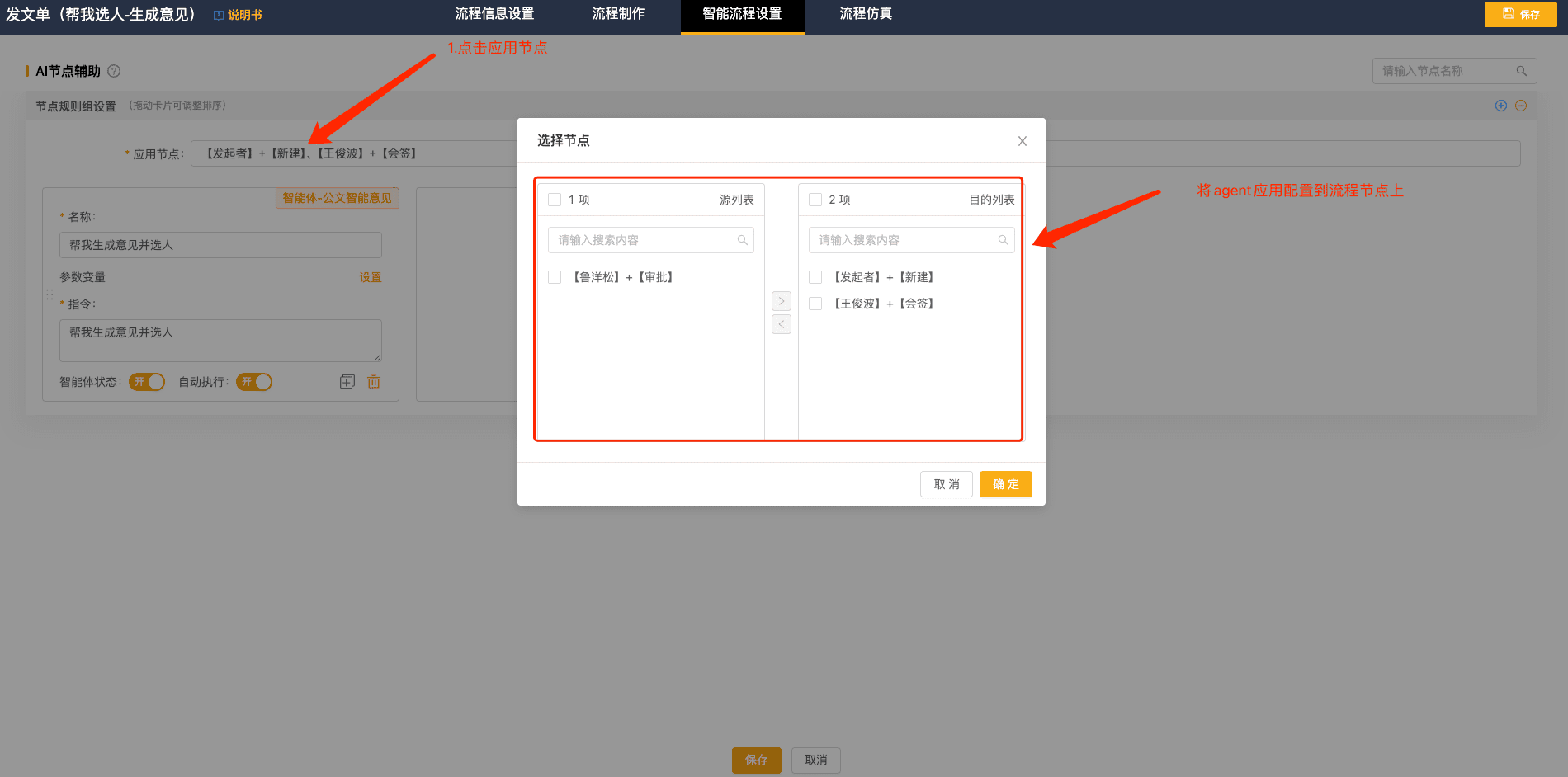
Task: Switch to 流程仿真 tab
Action: point(866,14)
